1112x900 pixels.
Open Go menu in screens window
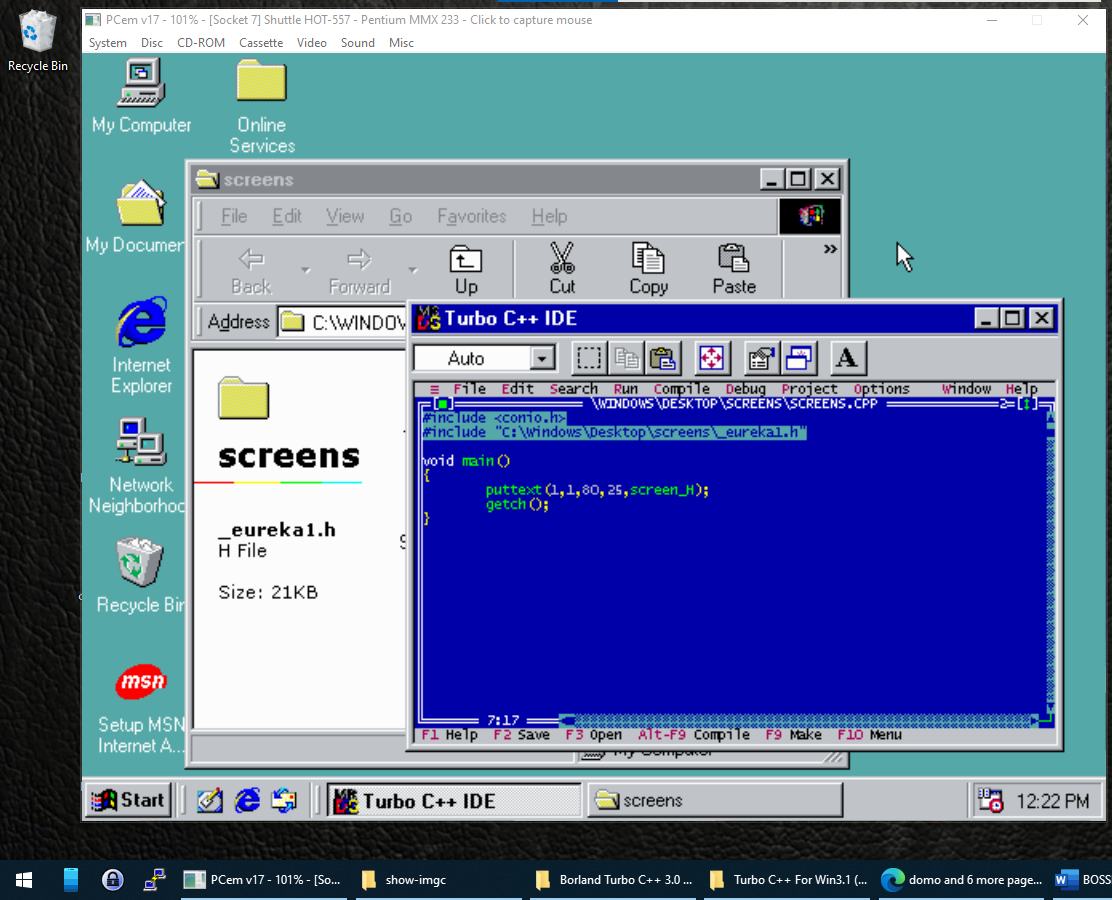point(401,216)
